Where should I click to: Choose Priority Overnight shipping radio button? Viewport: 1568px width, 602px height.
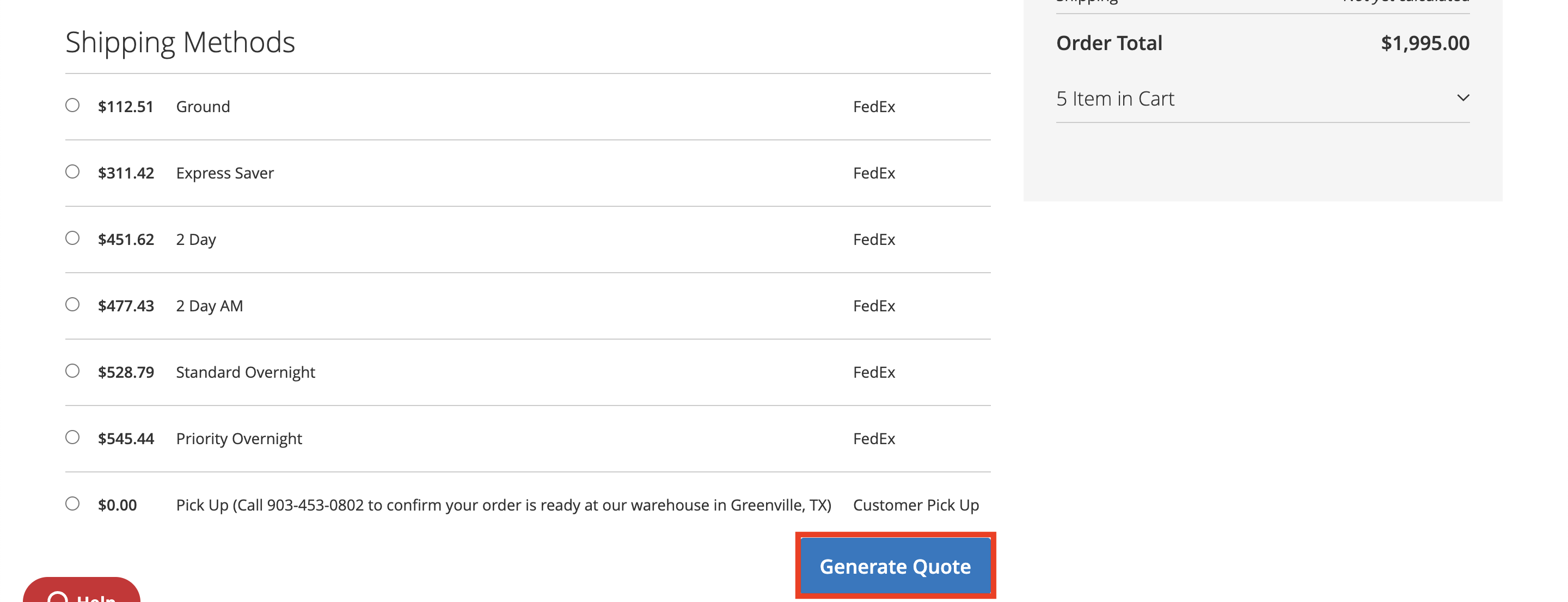pos(72,437)
